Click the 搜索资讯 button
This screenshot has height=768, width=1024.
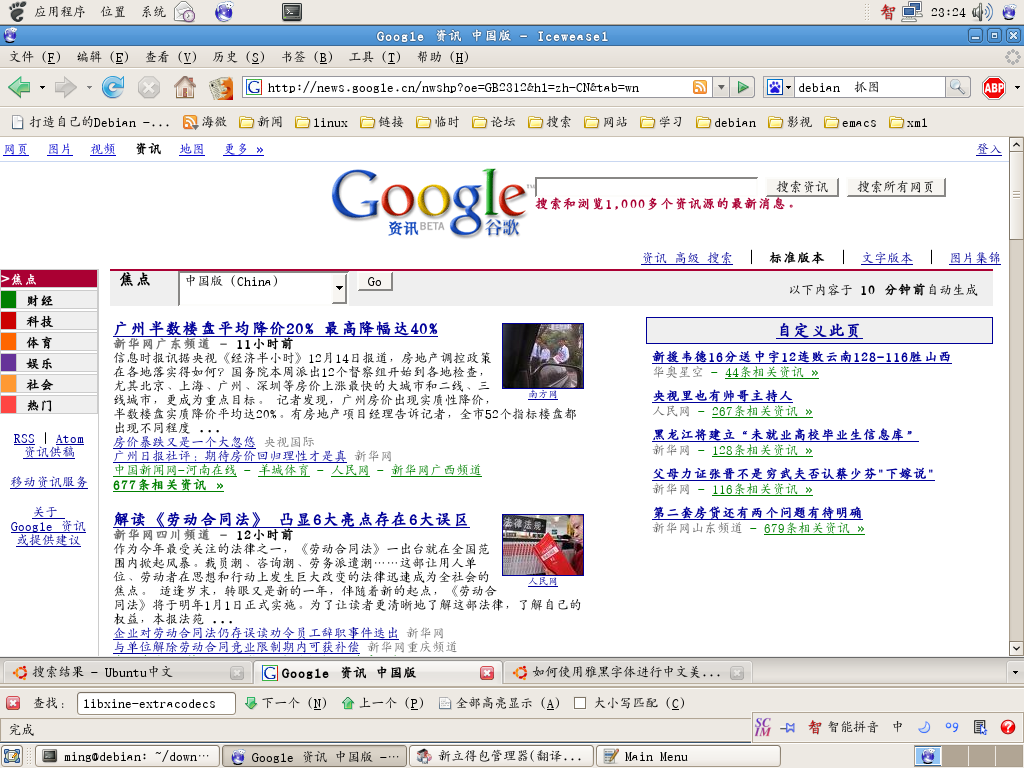point(803,187)
